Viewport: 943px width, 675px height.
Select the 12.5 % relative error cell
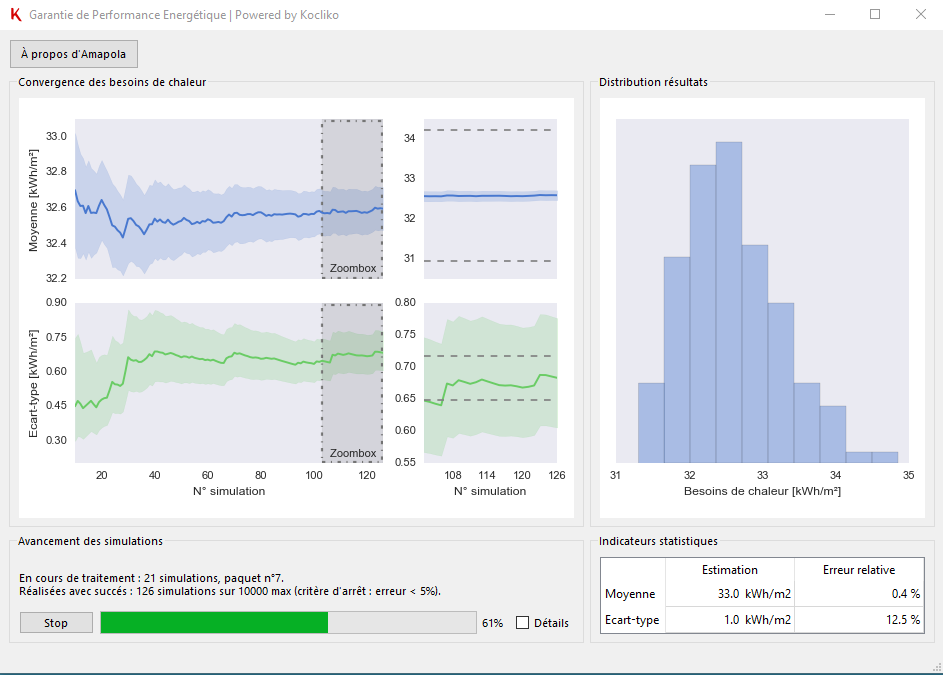[x=859, y=620]
